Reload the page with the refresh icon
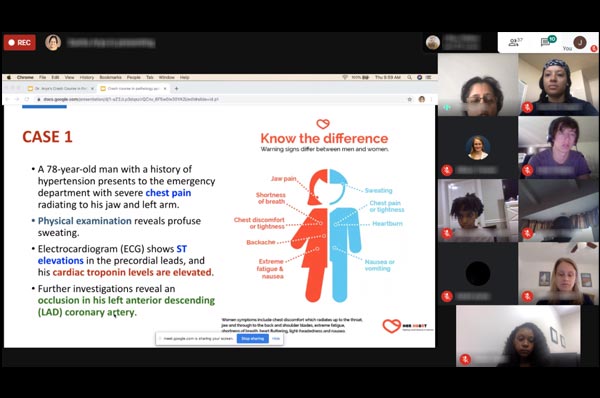 click(x=26, y=99)
